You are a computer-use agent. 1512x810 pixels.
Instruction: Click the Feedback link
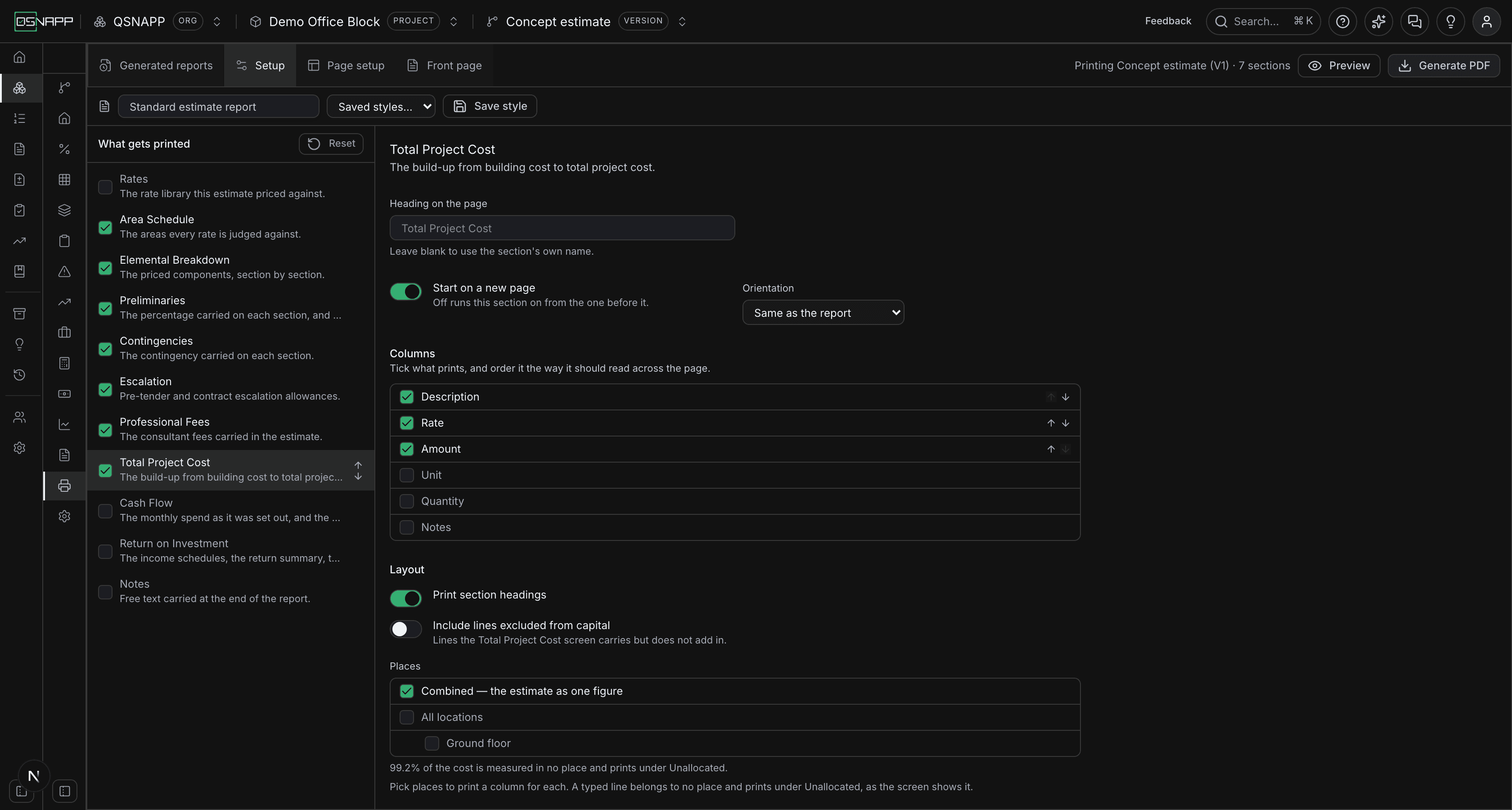tap(1168, 21)
